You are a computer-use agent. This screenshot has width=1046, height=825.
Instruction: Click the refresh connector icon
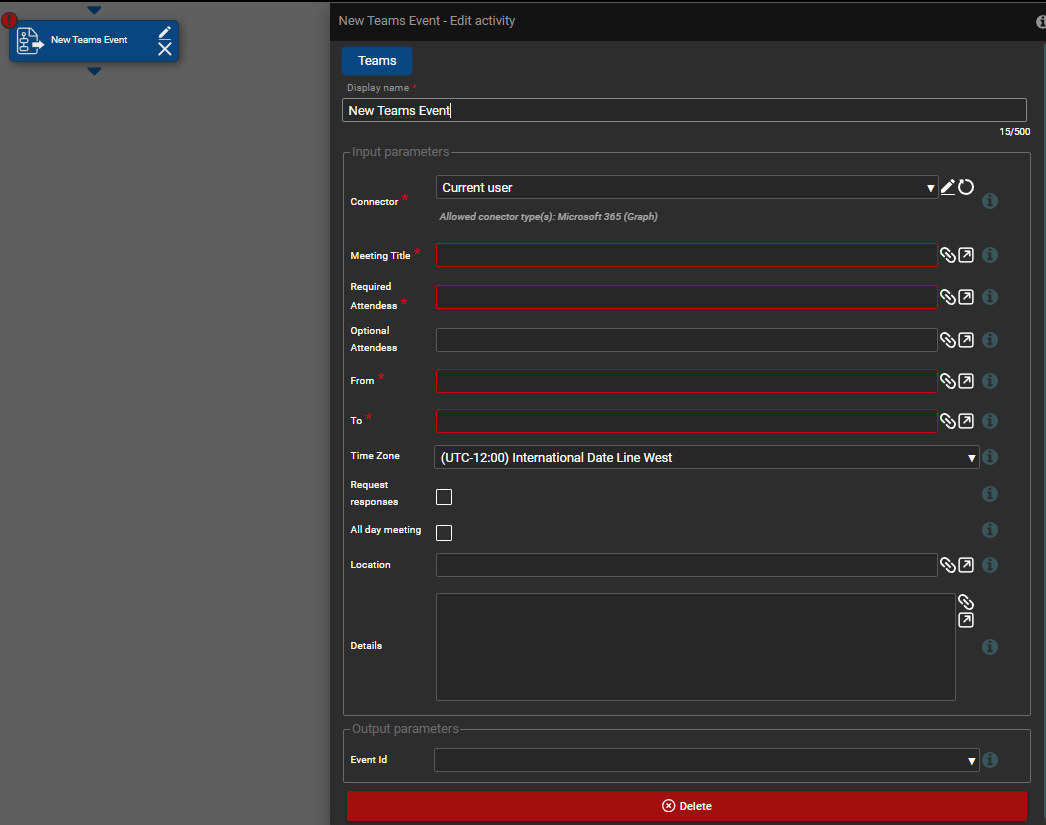pyautogui.click(x=966, y=187)
